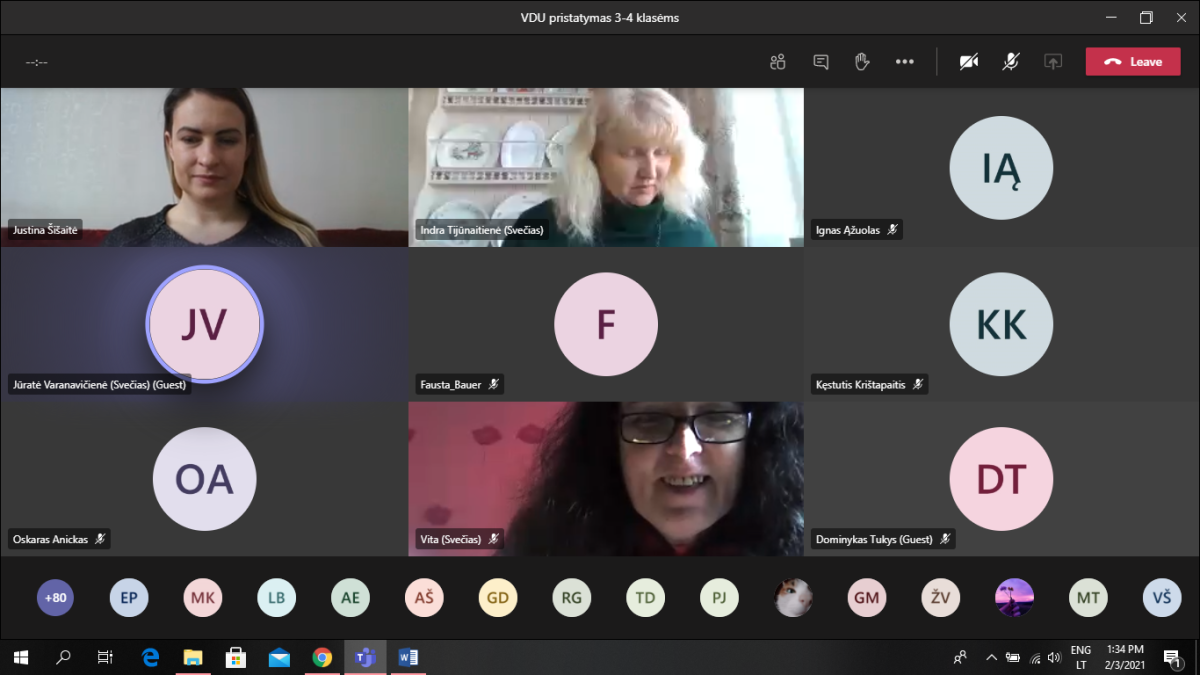Leave the meeting

[1133, 62]
